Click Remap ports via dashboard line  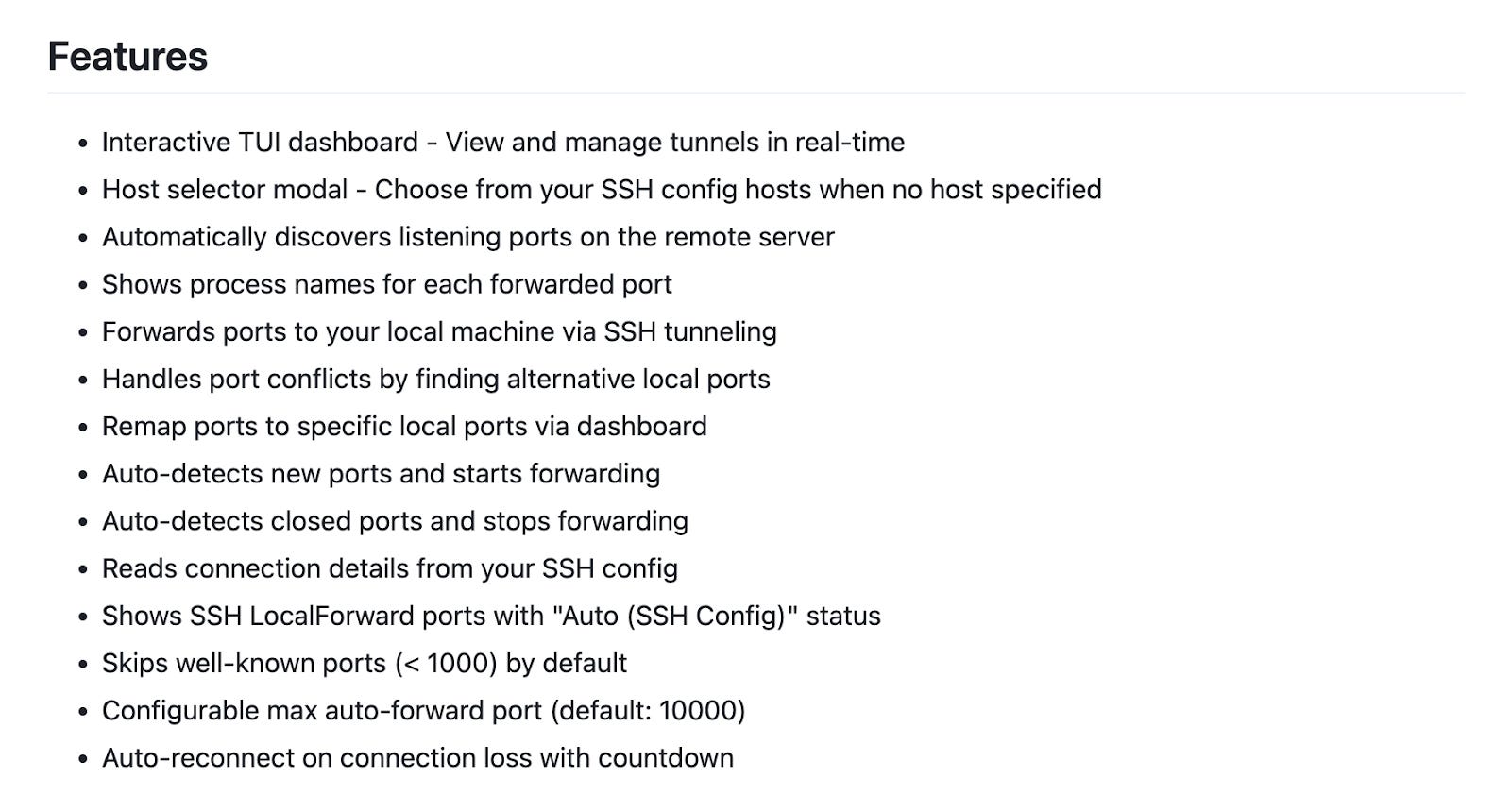coord(404,426)
